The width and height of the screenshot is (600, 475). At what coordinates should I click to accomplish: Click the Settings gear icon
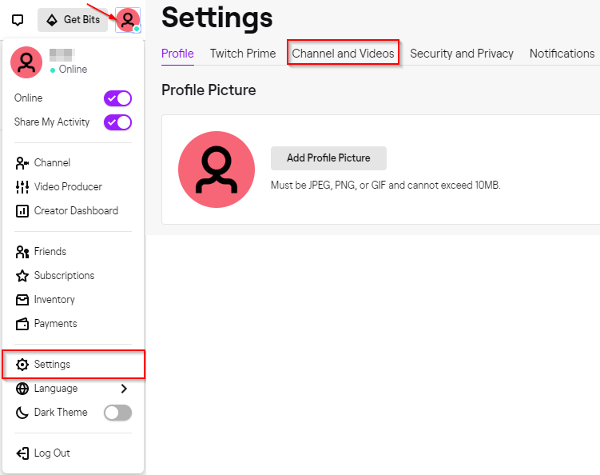point(22,365)
